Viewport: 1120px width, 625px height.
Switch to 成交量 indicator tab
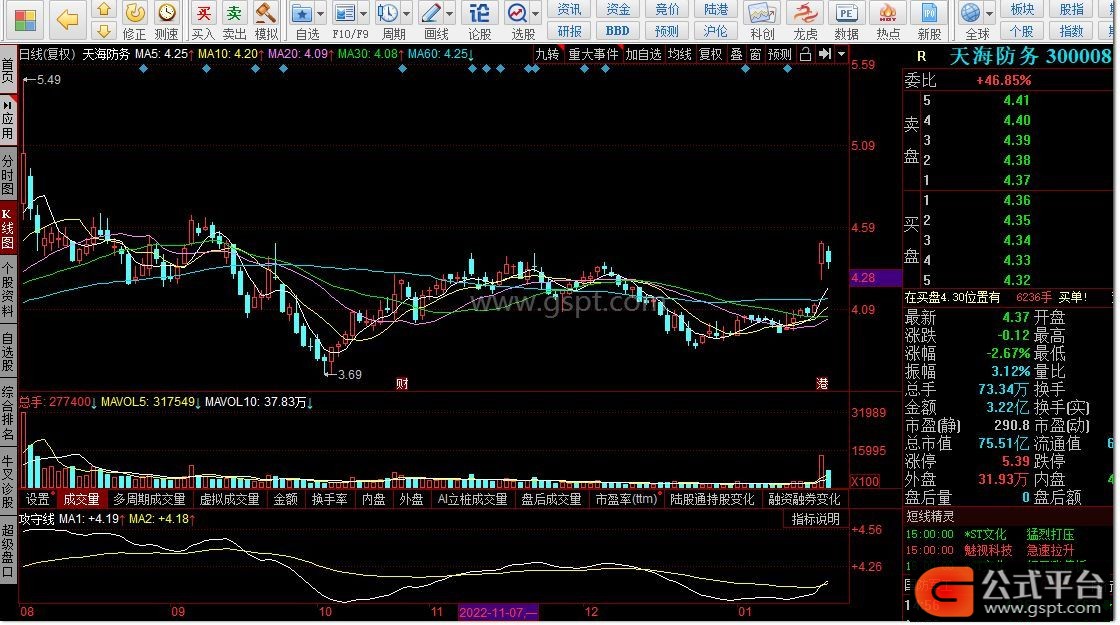pos(81,499)
